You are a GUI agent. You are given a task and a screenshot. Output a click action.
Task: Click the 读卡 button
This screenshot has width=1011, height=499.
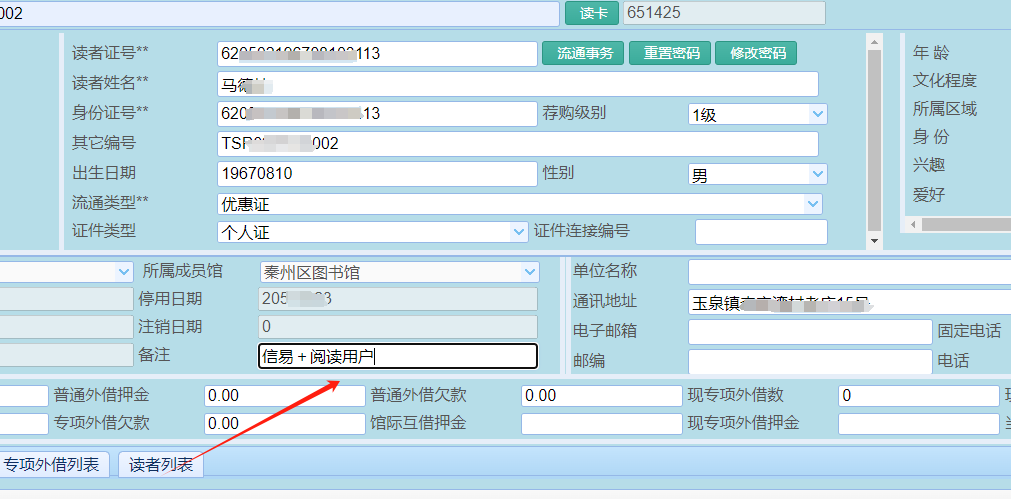[x=592, y=13]
